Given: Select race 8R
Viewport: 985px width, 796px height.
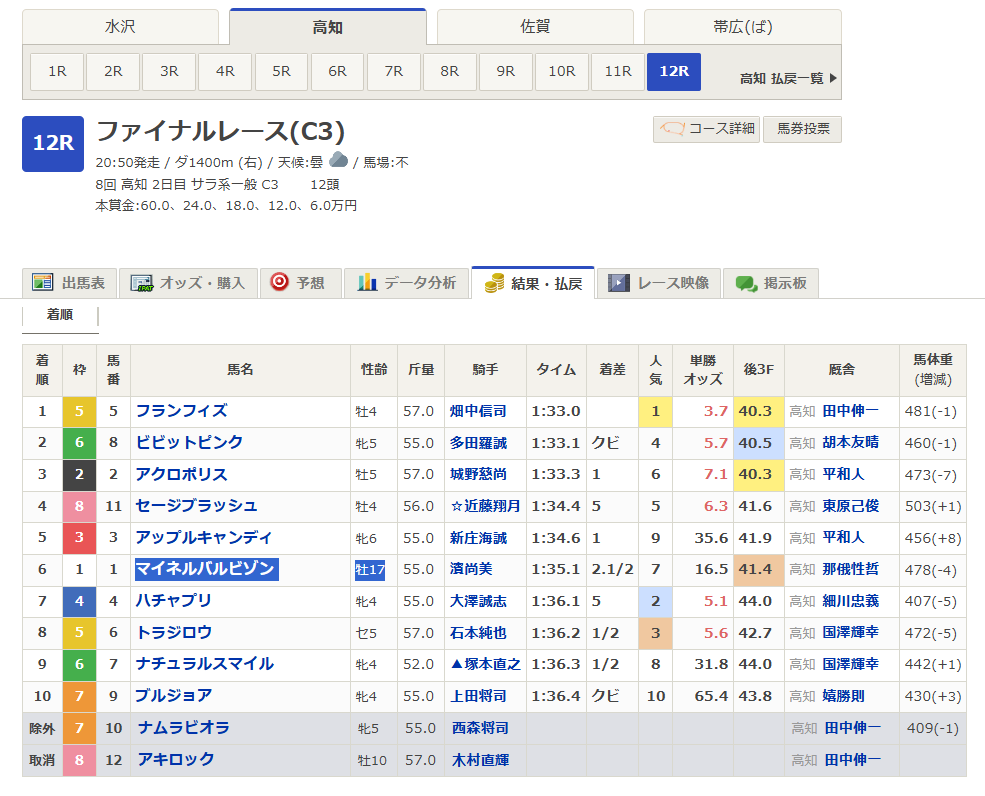Looking at the screenshot, I should (x=450, y=72).
